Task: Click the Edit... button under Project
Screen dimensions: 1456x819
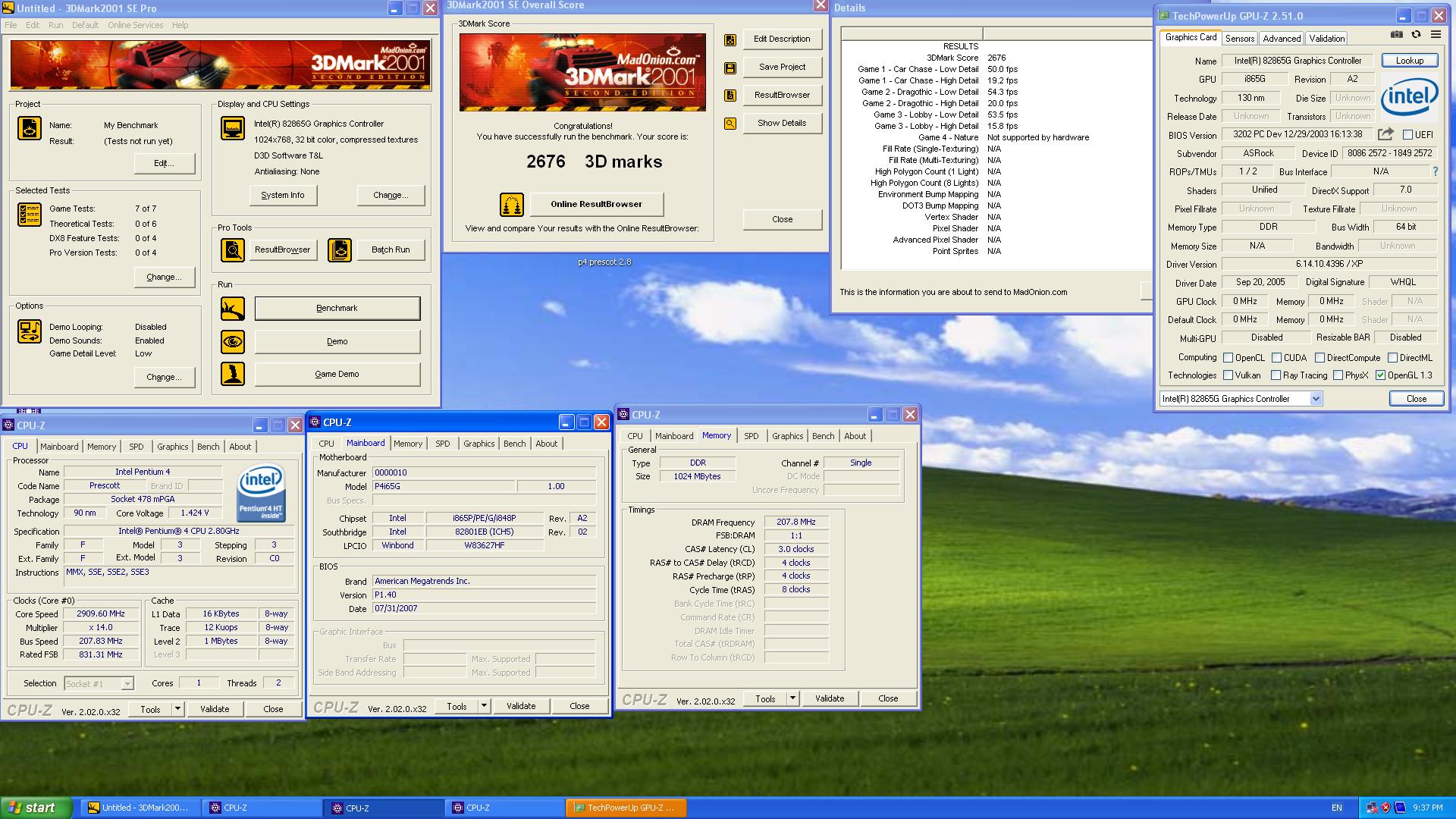Action: pyautogui.click(x=165, y=163)
